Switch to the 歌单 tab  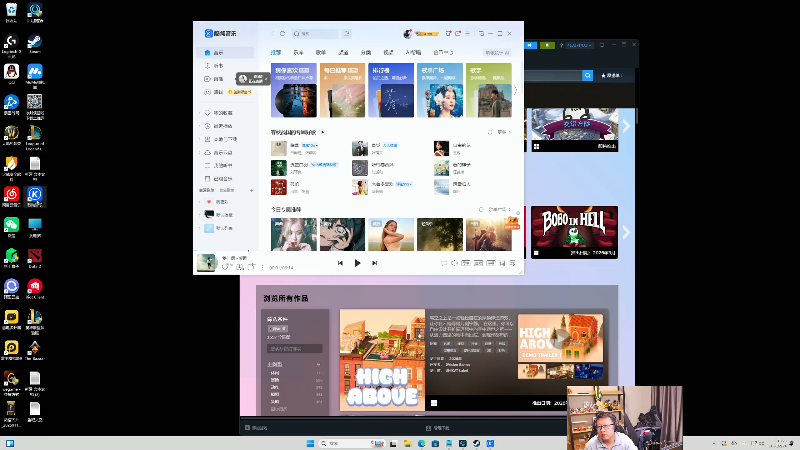coord(320,52)
